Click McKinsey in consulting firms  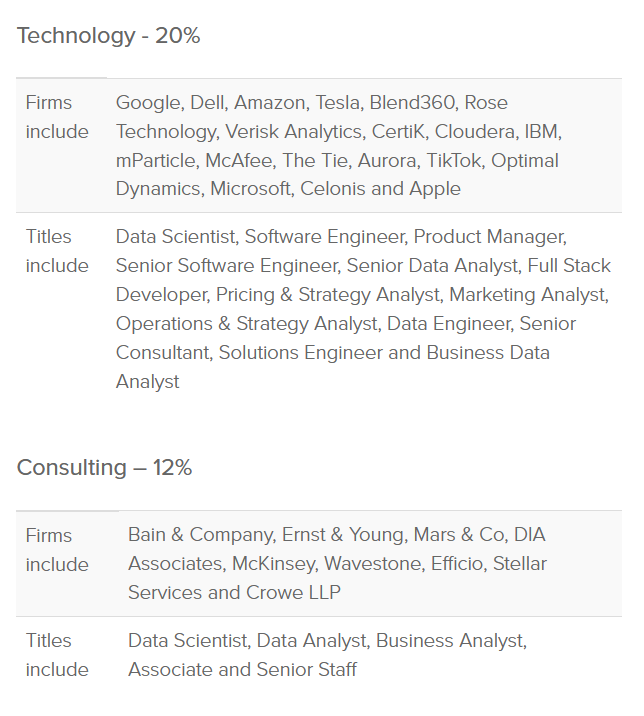click(x=273, y=564)
